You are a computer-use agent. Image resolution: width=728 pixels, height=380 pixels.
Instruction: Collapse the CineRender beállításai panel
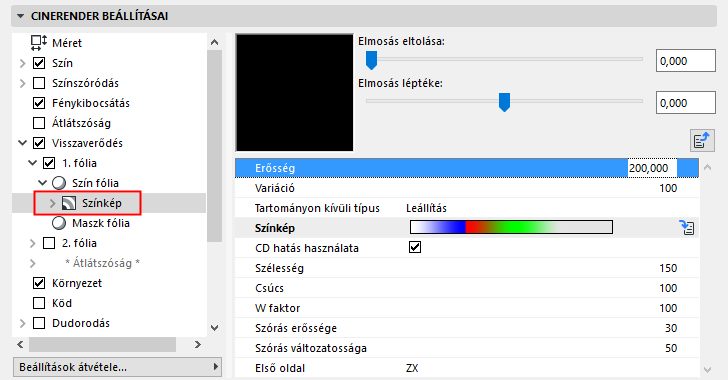20,16
